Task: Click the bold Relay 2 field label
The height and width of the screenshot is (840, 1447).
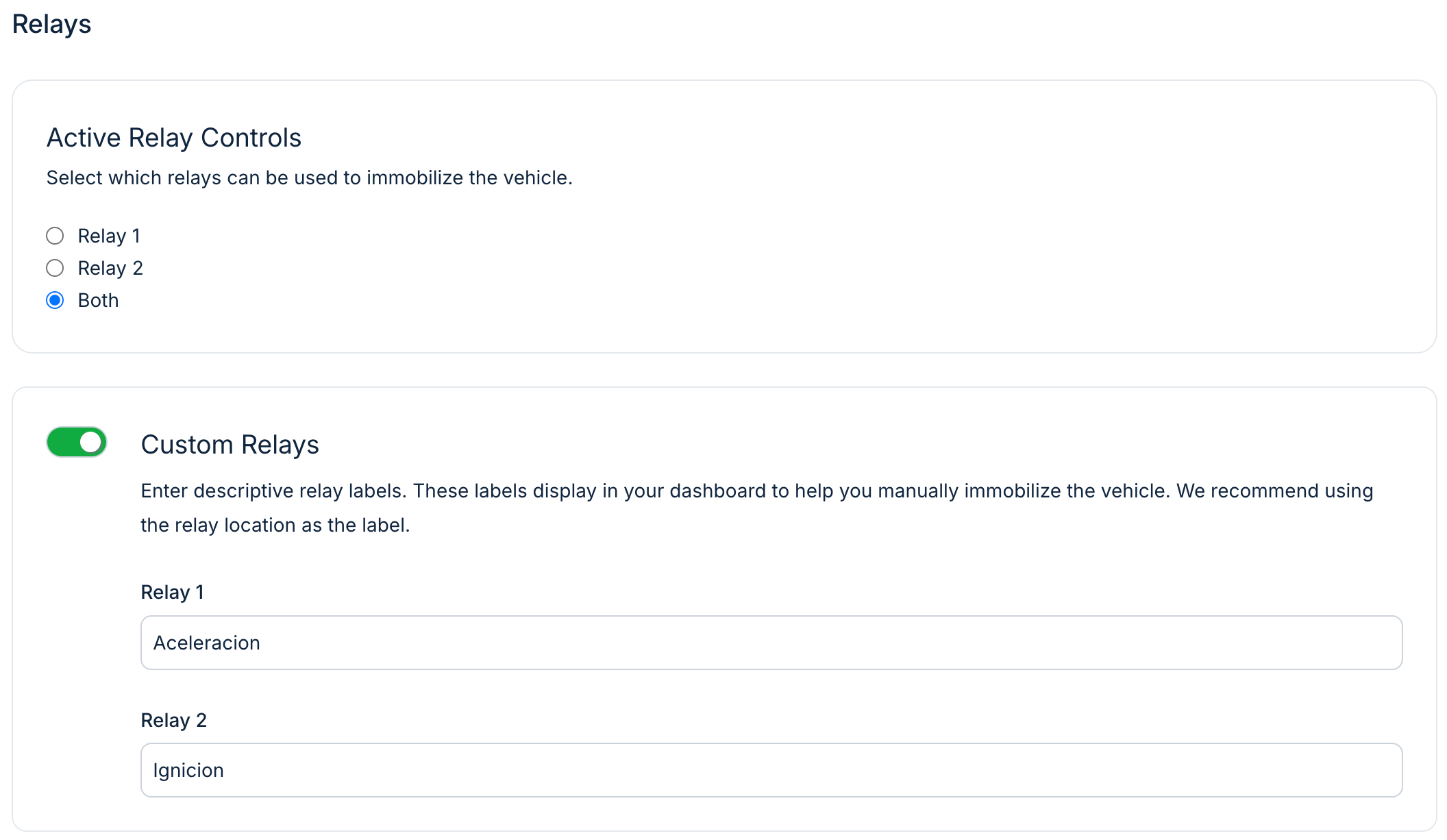Action: 173,720
